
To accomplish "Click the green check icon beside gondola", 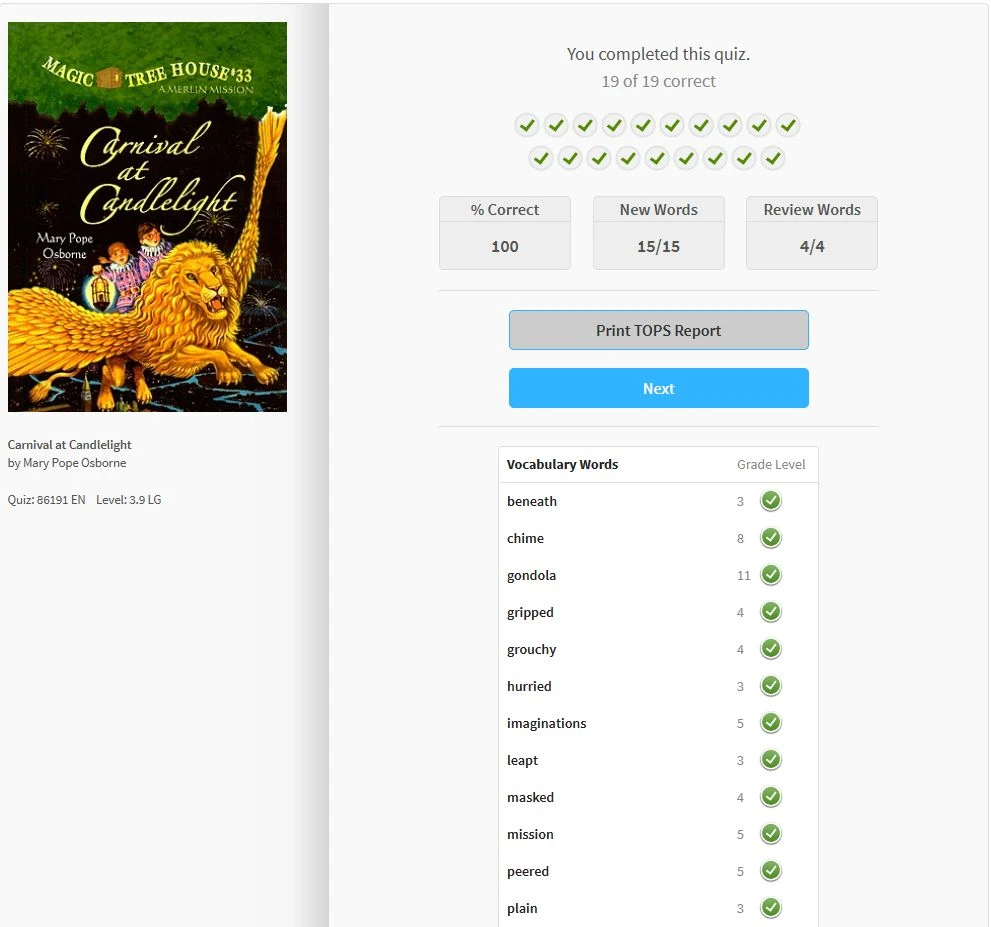I will (770, 574).
